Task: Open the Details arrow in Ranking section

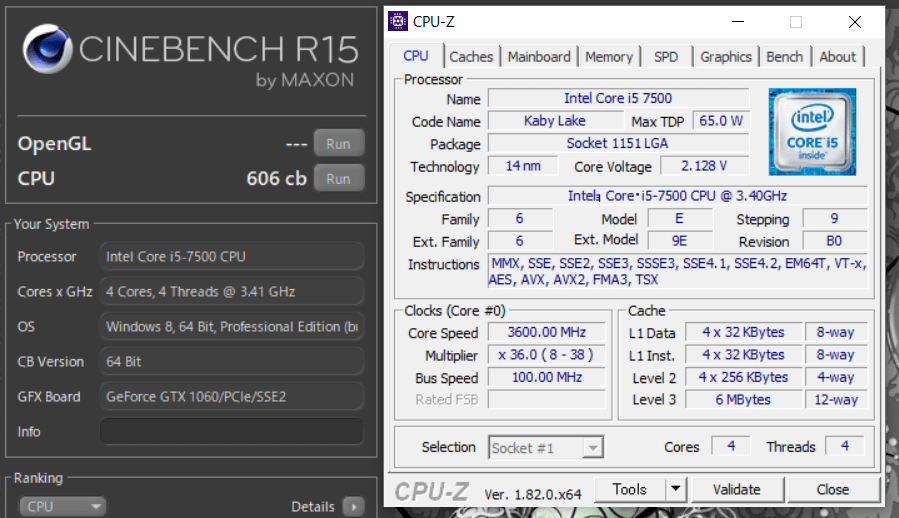Action: click(354, 507)
